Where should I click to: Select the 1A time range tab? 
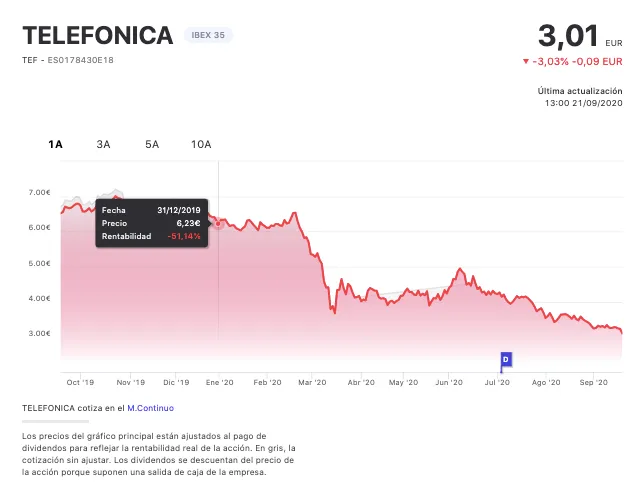click(56, 144)
